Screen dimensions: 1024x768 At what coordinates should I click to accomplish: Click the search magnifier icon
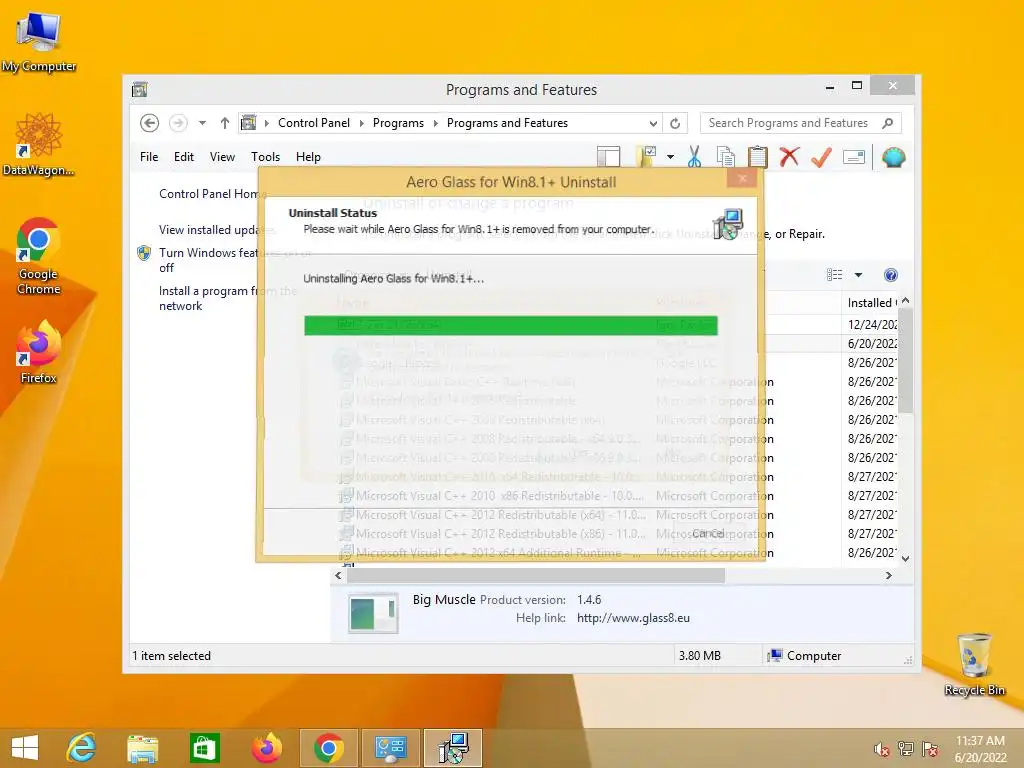888,123
